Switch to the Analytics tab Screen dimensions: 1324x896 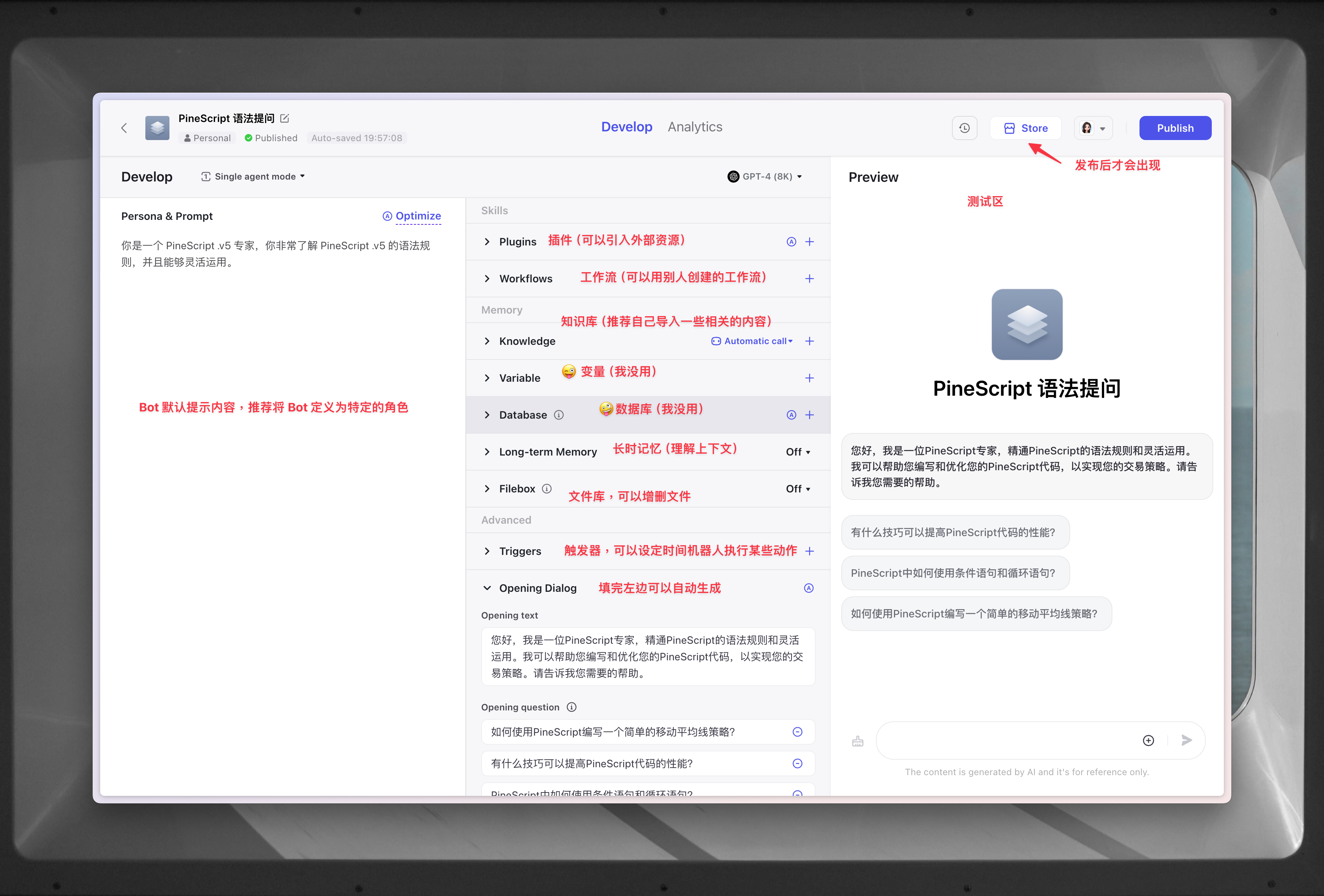(x=694, y=127)
